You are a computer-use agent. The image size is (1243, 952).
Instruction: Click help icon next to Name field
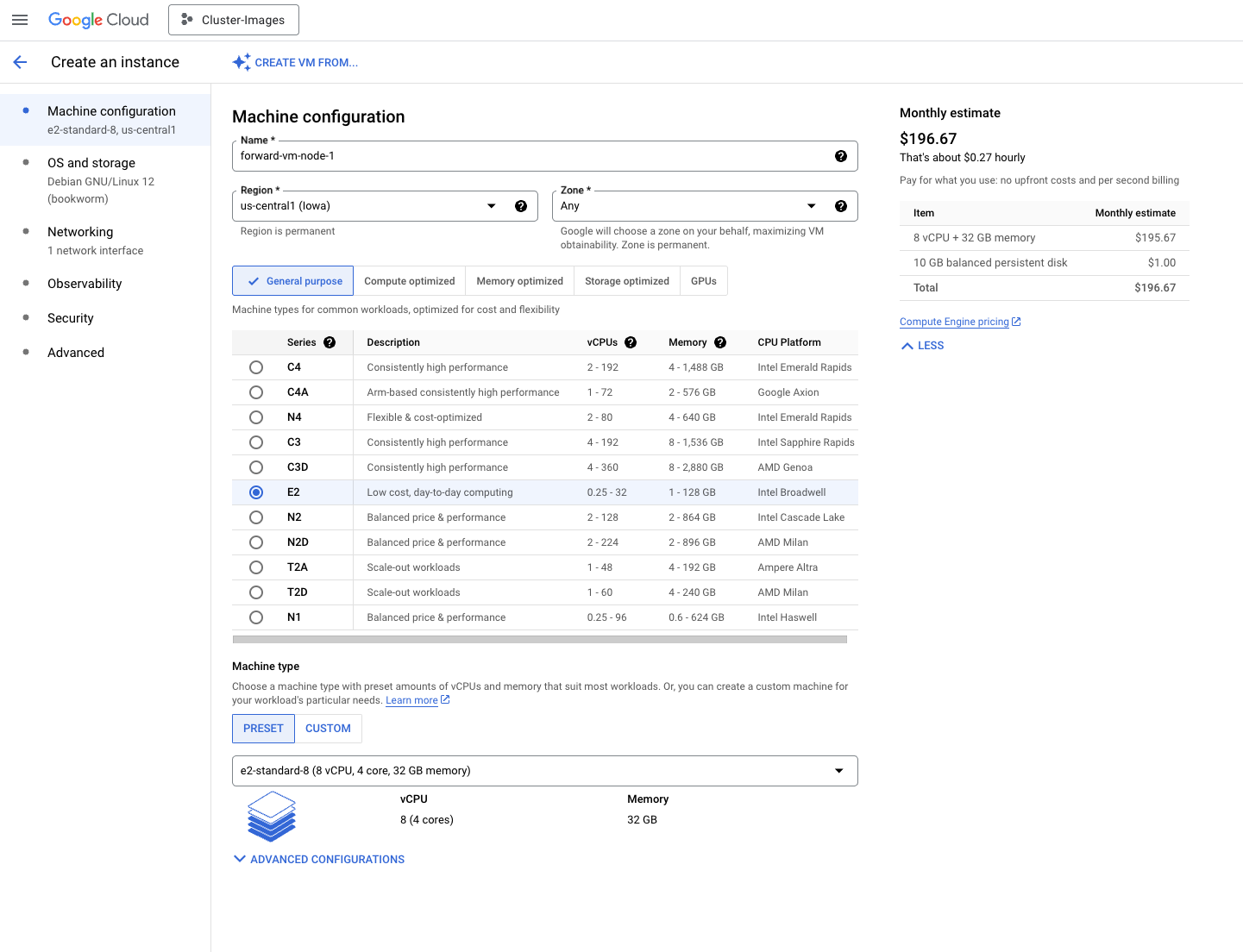point(840,156)
